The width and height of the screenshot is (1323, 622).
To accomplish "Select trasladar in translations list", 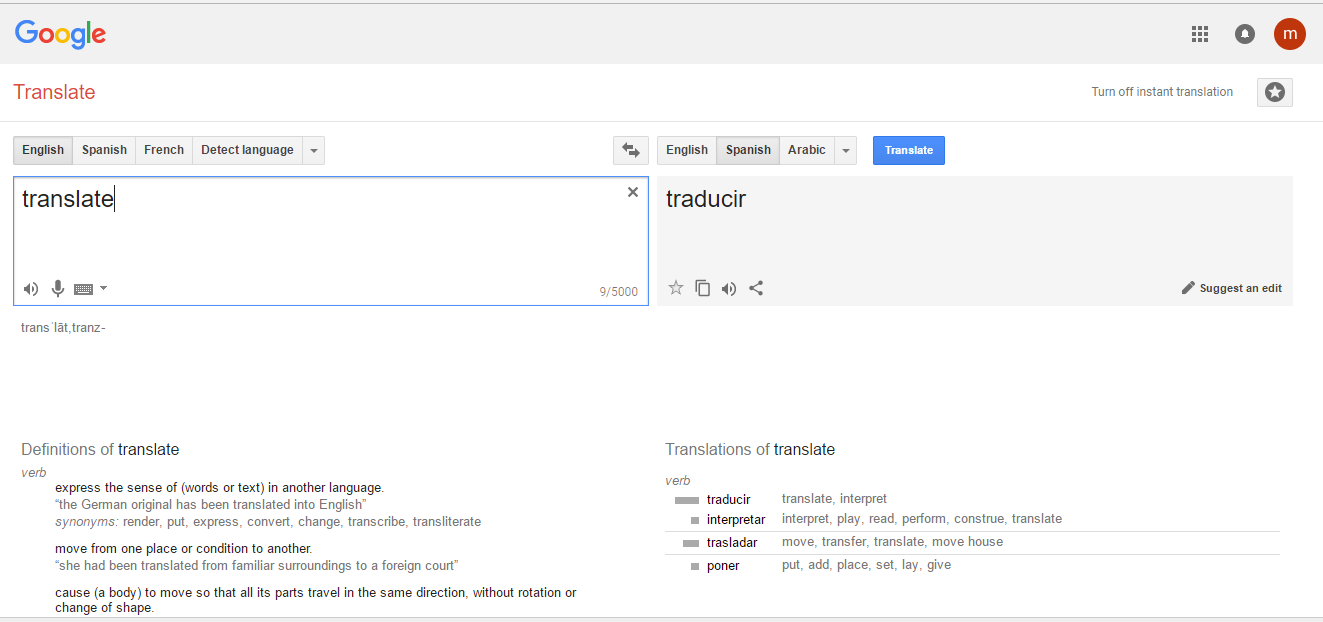I will click(x=732, y=543).
